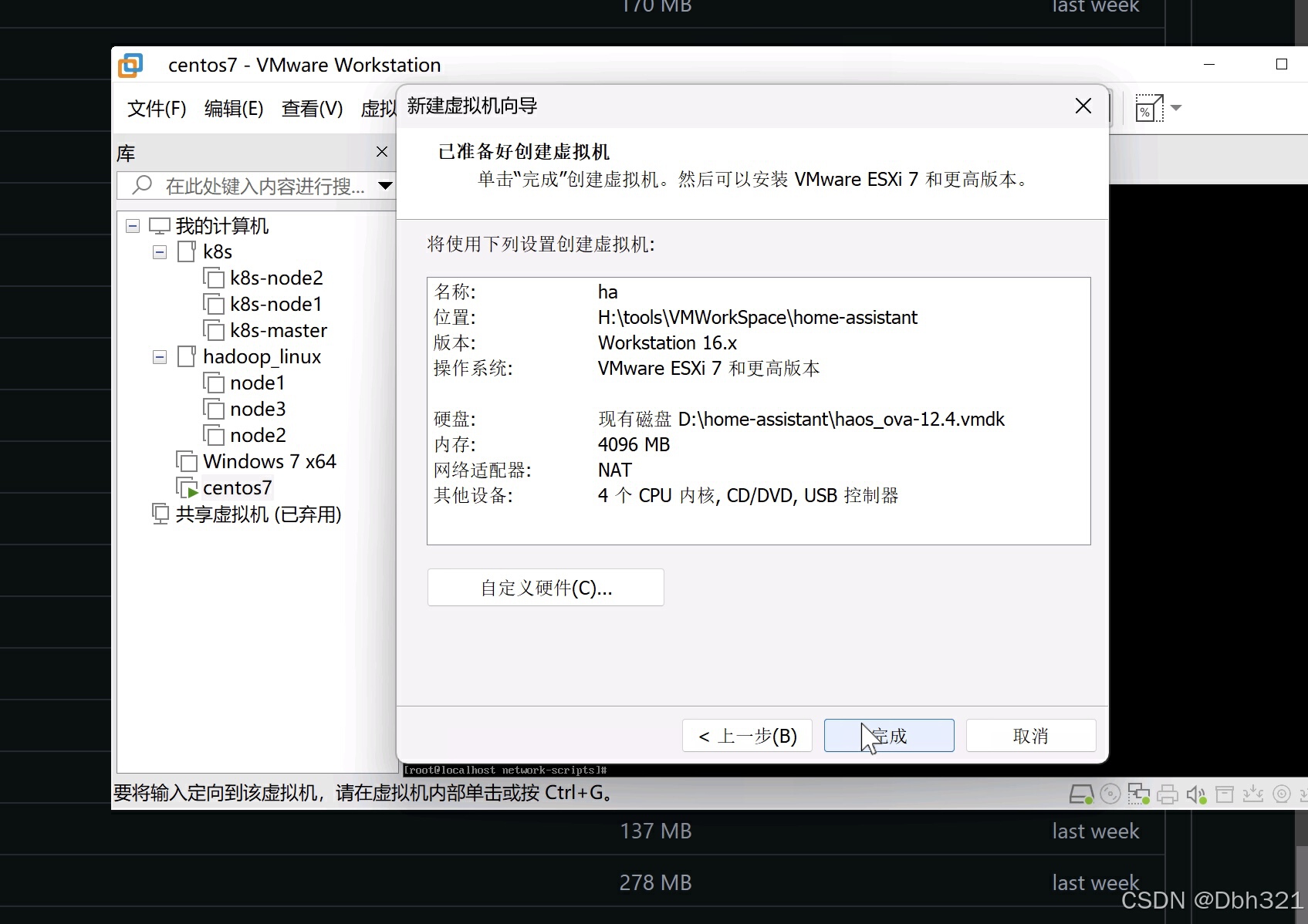
Task: Collapse the 我的计算机 tree node
Action: [x=133, y=226]
